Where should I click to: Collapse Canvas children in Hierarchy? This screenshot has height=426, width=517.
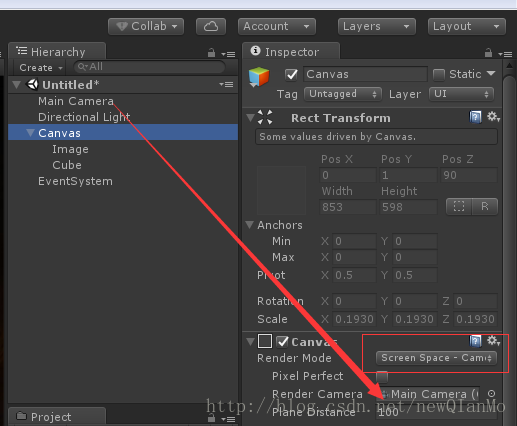[x=30, y=133]
